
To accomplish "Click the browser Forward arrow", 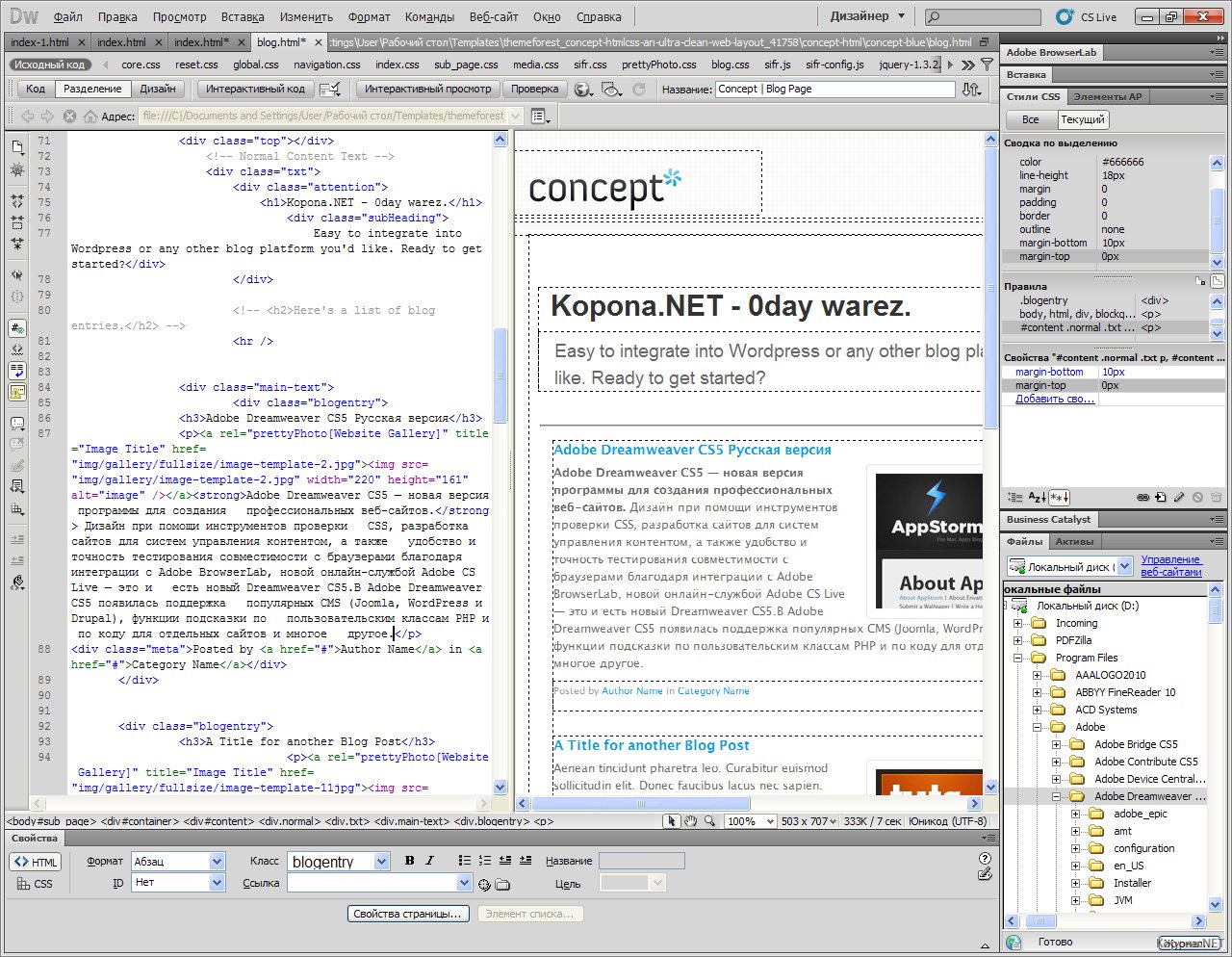I will 48,116.
